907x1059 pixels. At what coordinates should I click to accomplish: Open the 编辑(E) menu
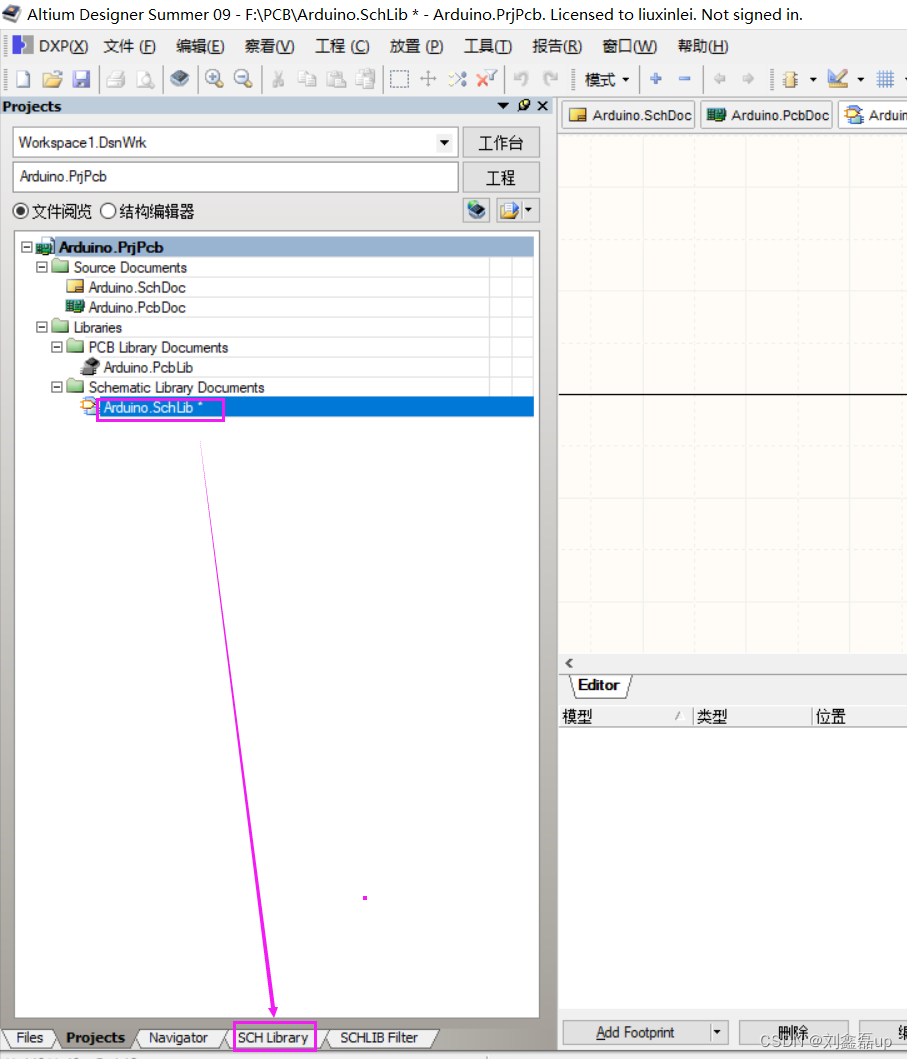200,46
